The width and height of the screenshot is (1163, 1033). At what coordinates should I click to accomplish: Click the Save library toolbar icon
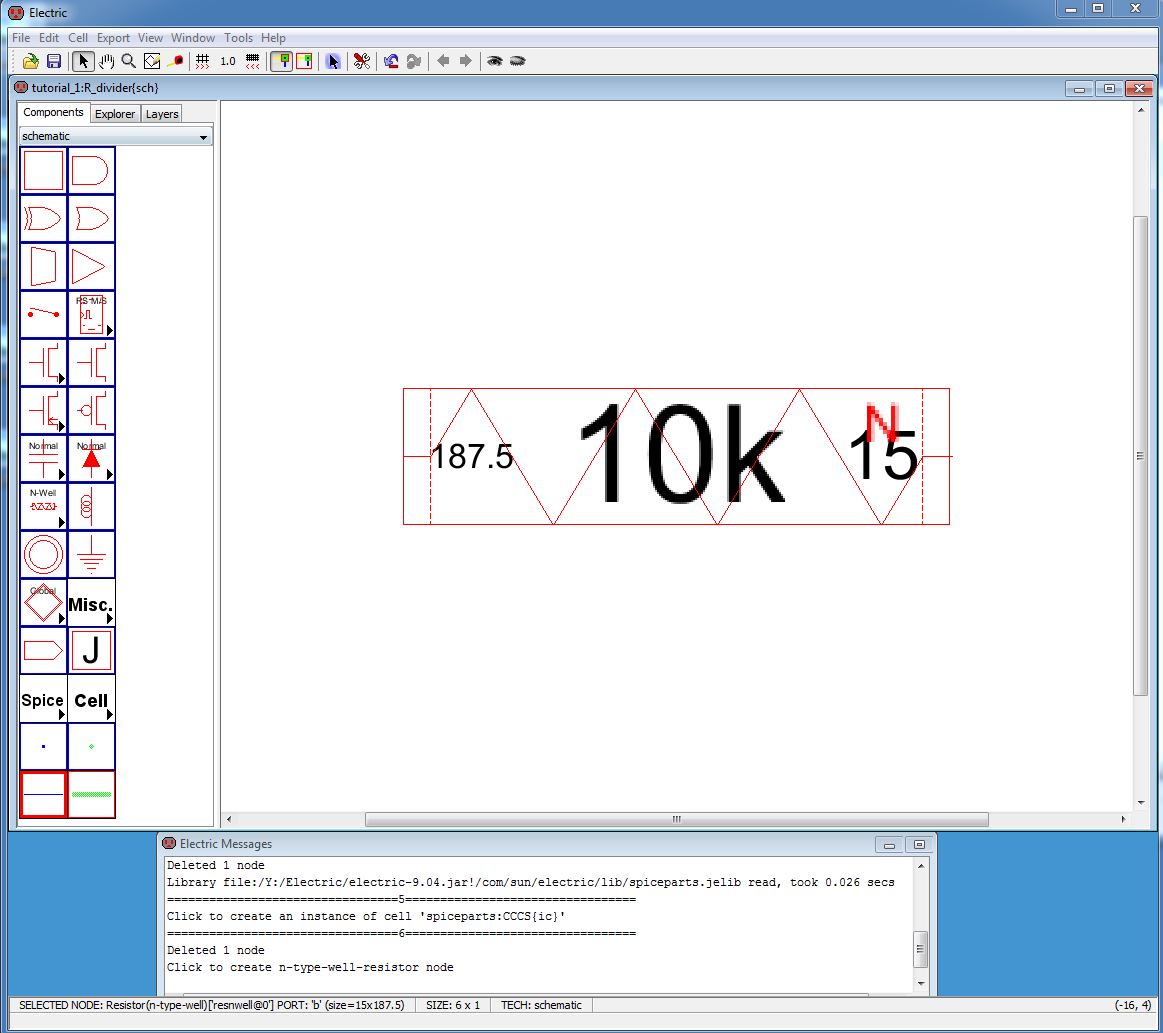[54, 61]
